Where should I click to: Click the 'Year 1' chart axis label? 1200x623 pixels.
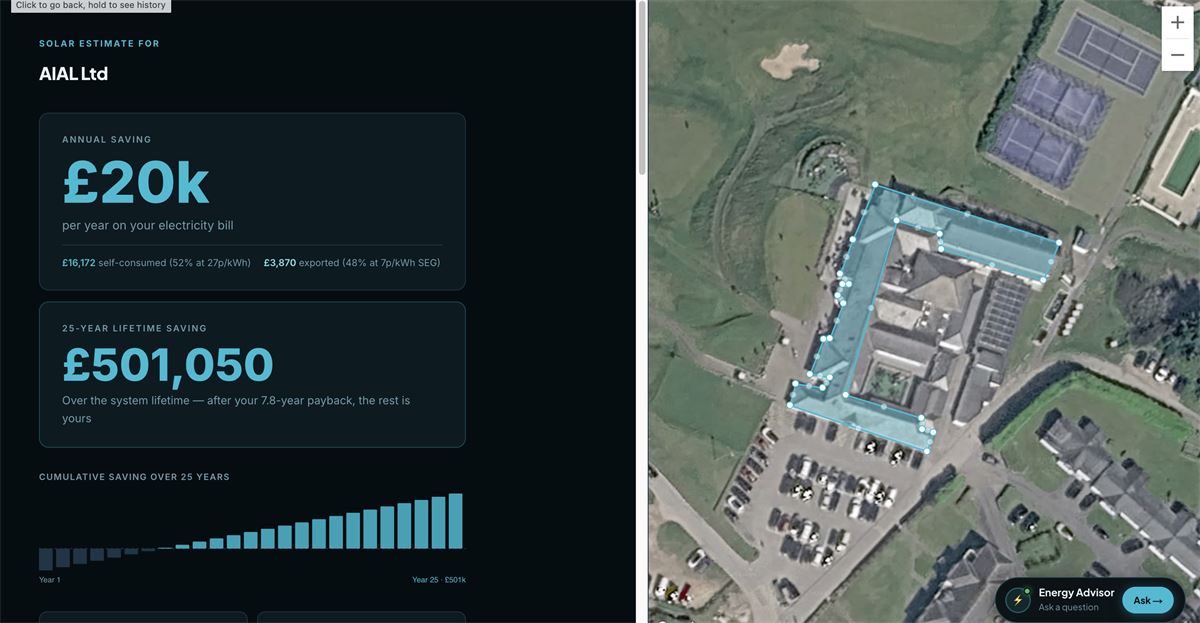[49, 580]
